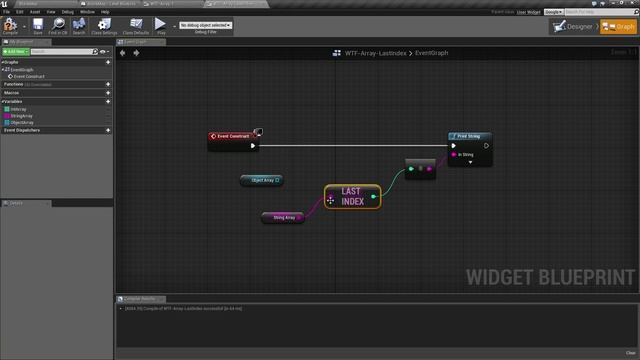The width and height of the screenshot is (640, 360).
Task: Collapse the EventGraph tree entry
Action: pyautogui.click(x=3, y=70)
